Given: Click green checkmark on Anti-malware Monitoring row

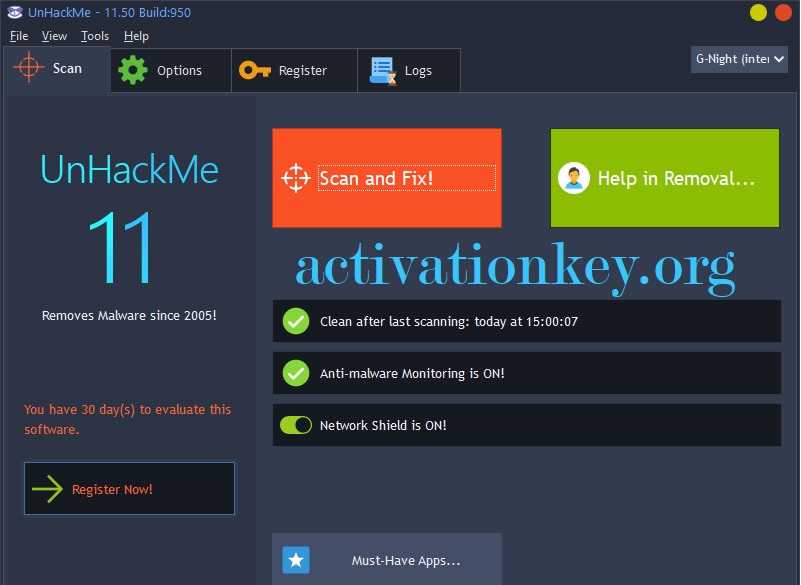Looking at the screenshot, I should 295,373.
